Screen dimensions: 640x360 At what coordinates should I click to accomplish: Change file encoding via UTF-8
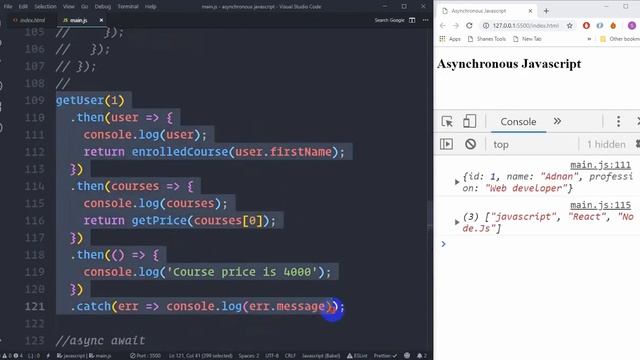pos(272,356)
